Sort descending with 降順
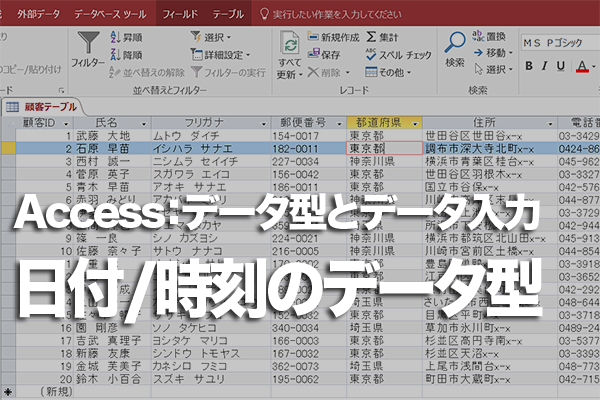This screenshot has width=600, height=400. [x=126, y=55]
